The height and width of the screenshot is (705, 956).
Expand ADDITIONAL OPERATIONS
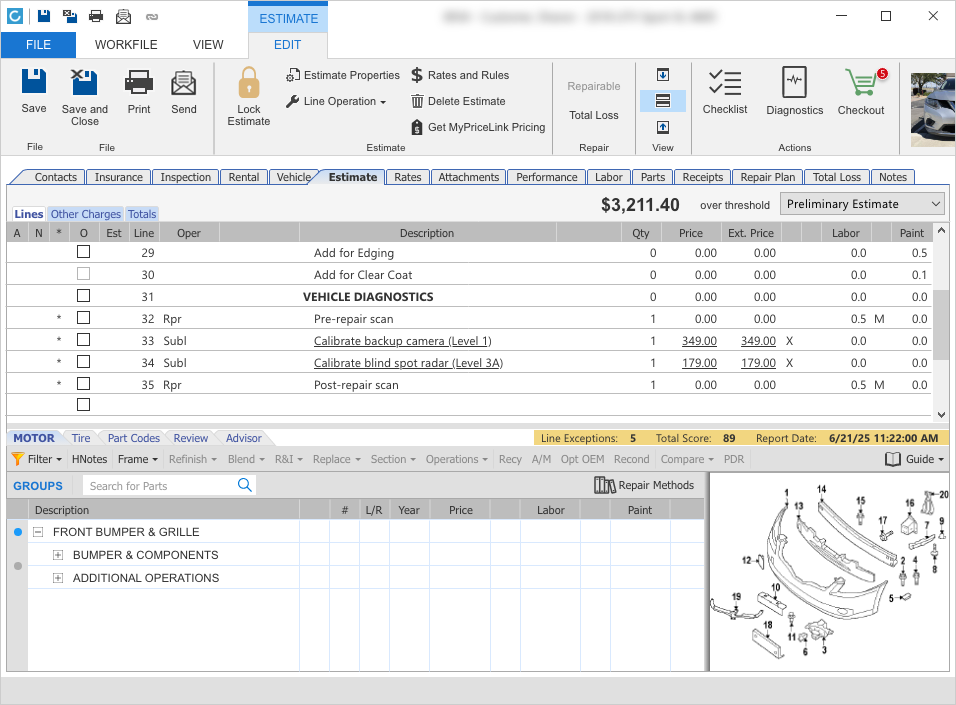pos(58,578)
